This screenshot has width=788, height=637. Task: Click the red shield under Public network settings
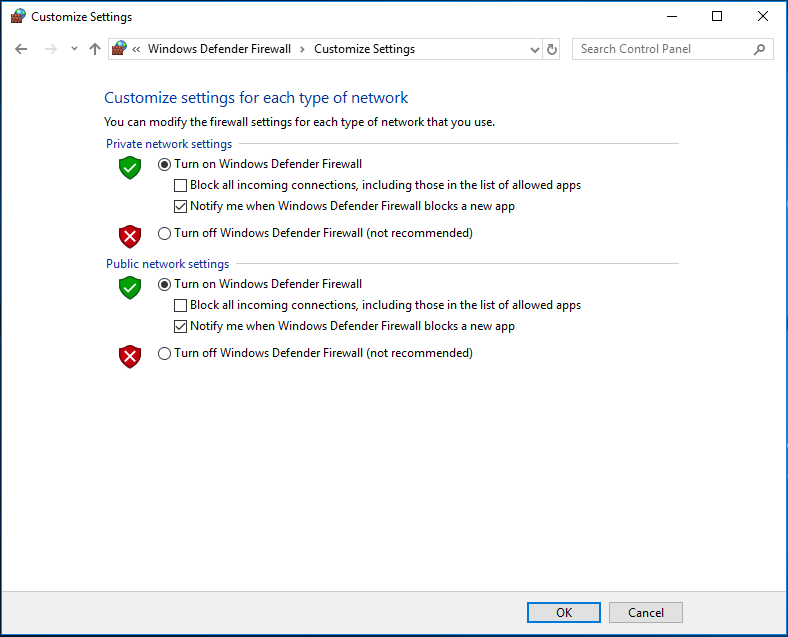pyautogui.click(x=130, y=356)
